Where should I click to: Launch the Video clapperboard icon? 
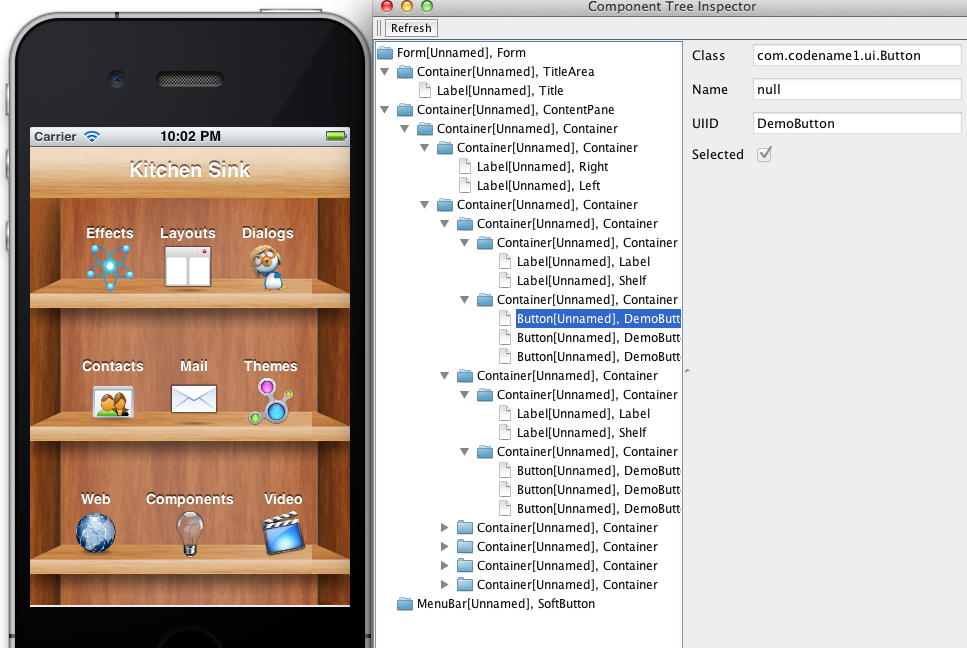282,532
